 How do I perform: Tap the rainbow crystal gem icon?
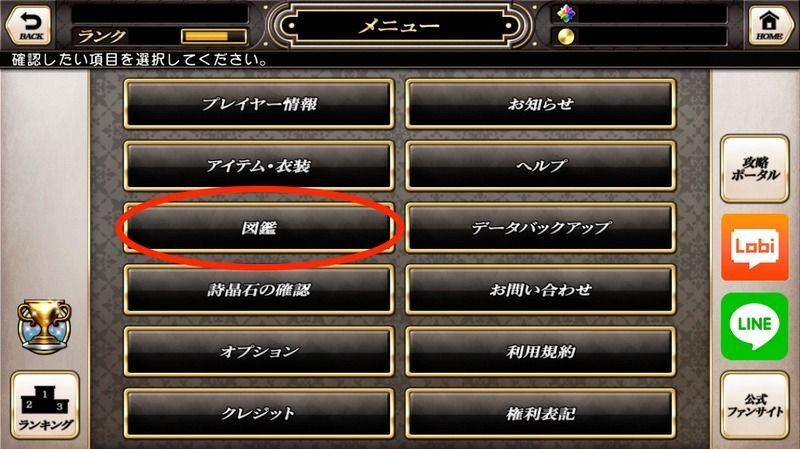[566, 14]
